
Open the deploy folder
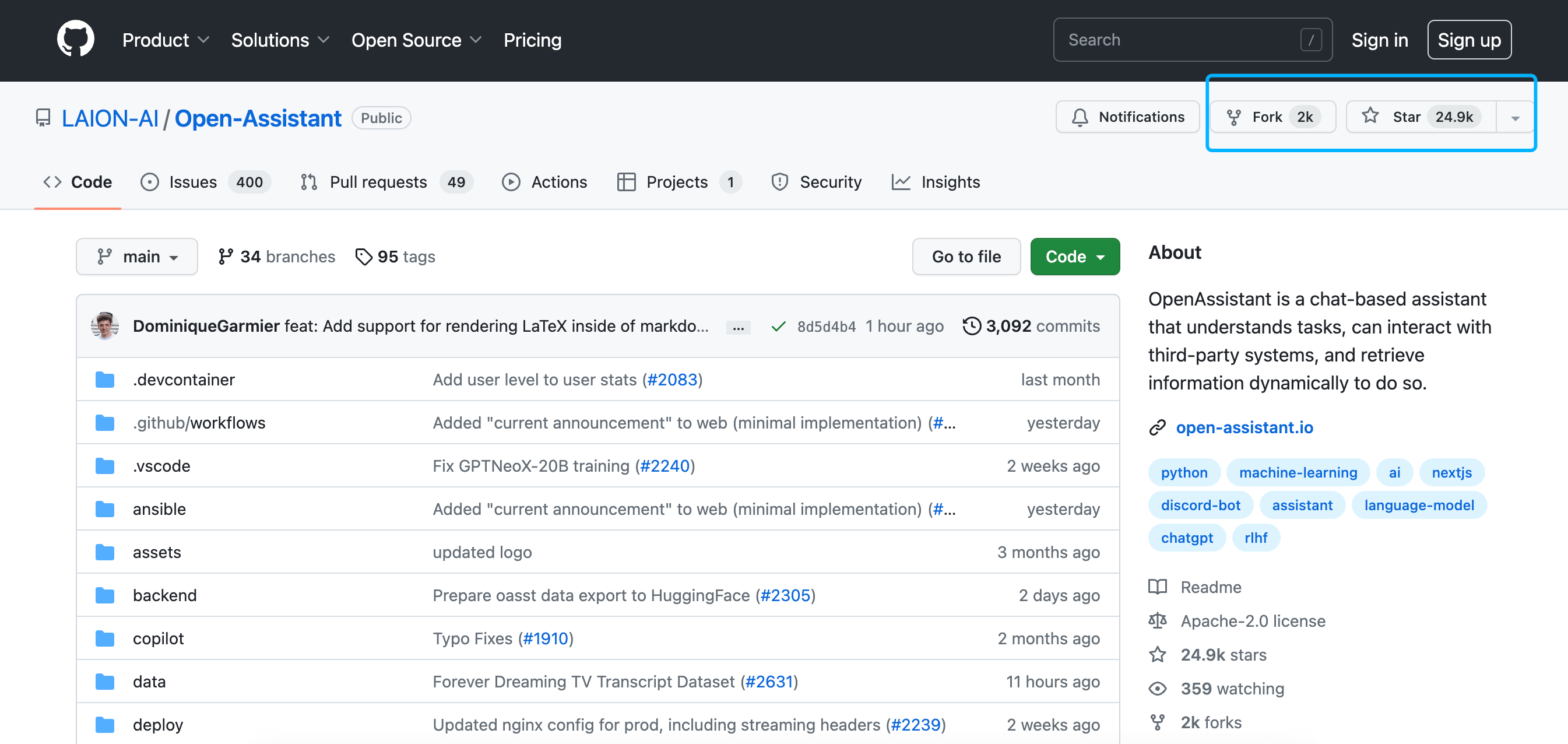(x=157, y=725)
